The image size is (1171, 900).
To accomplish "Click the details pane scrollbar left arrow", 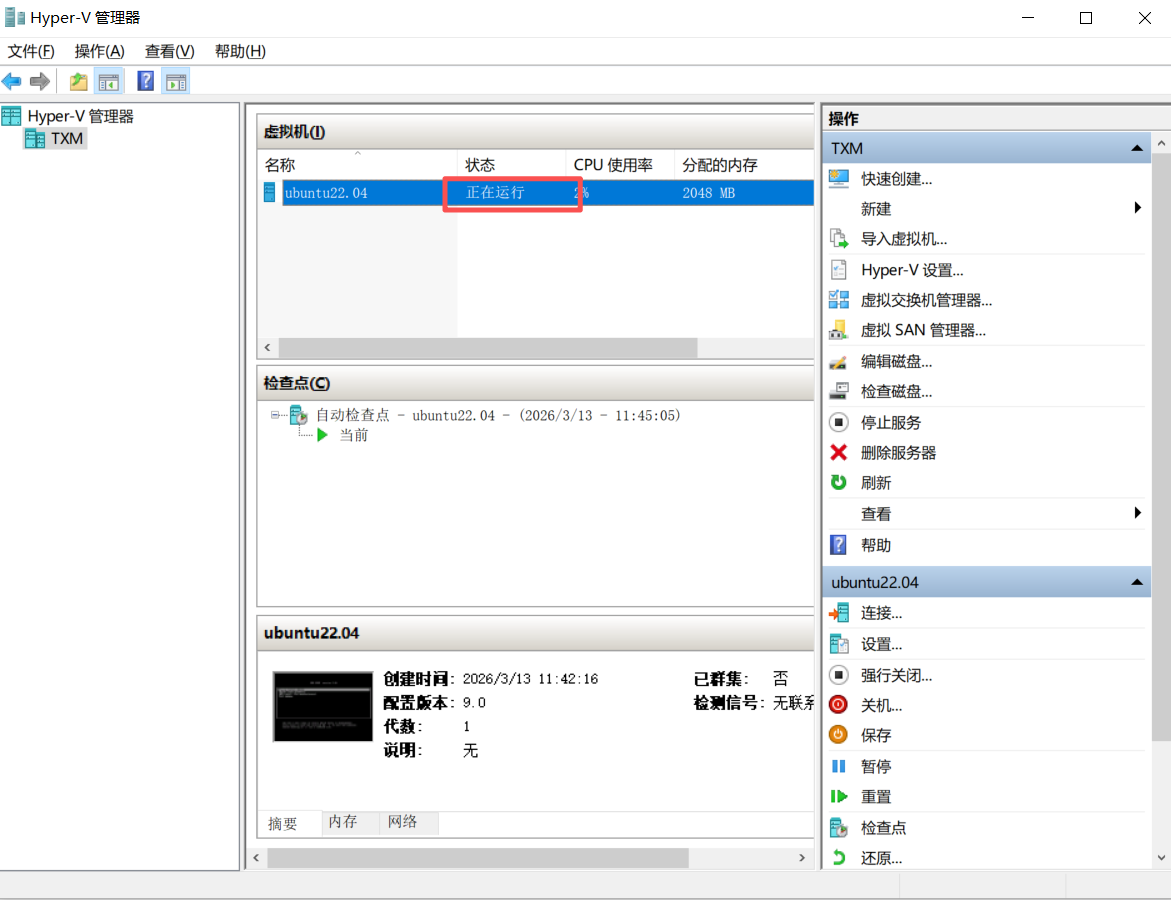I will pyautogui.click(x=256, y=858).
